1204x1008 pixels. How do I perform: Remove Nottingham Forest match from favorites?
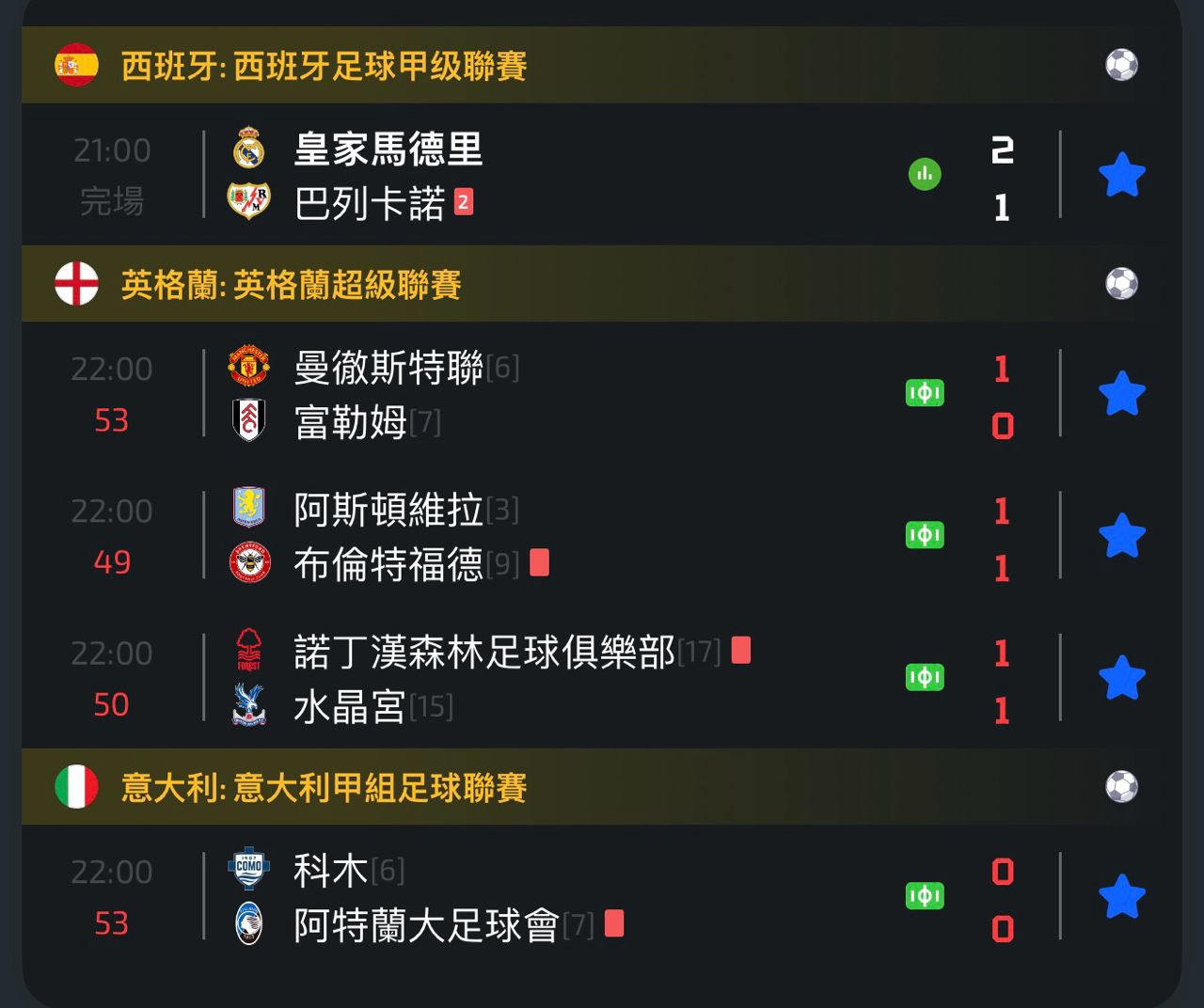coord(1121,678)
